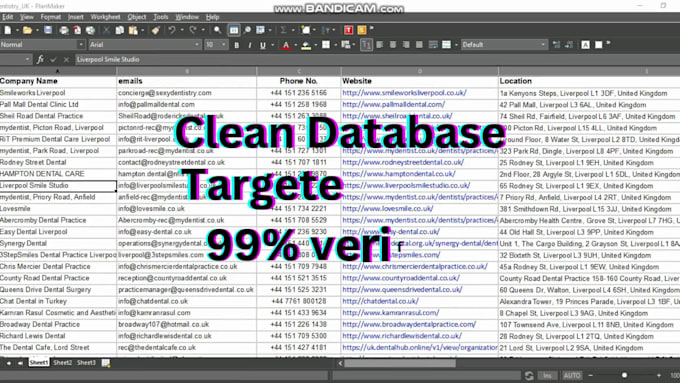Apply the yellow background fill color
The width and height of the screenshot is (680, 383).
coord(306,45)
